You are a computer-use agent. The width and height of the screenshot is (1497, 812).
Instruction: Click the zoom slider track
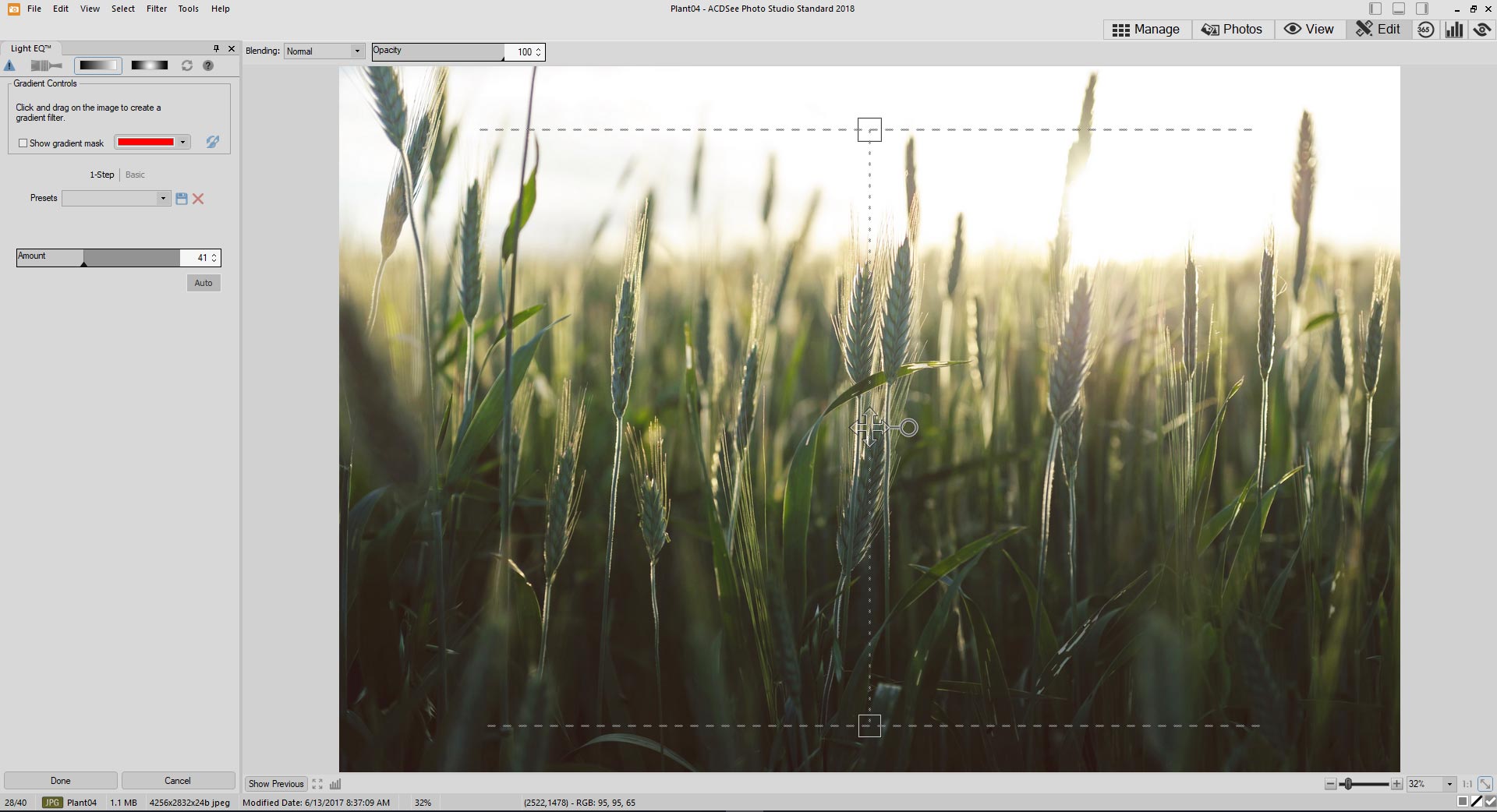[1364, 784]
